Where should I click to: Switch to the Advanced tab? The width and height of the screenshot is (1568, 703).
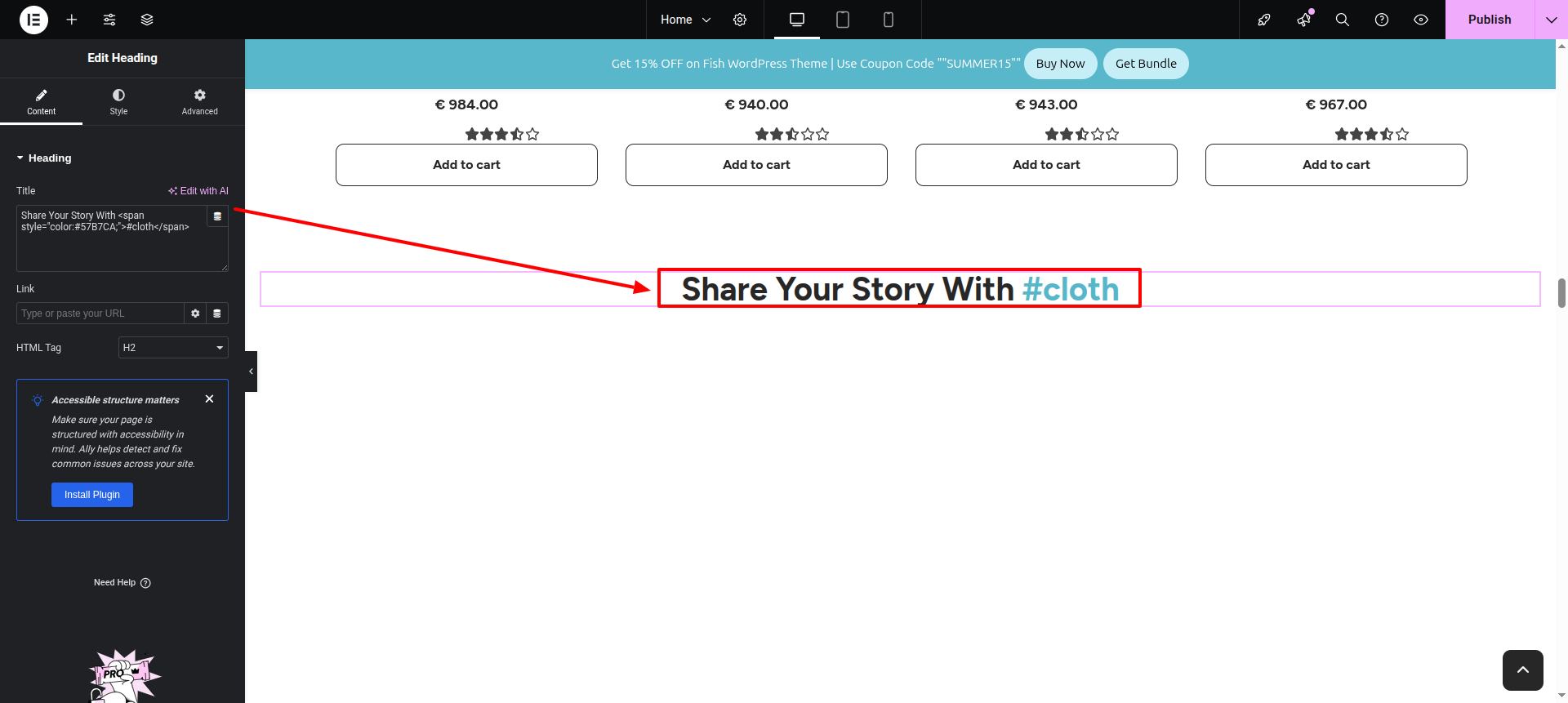click(x=200, y=101)
